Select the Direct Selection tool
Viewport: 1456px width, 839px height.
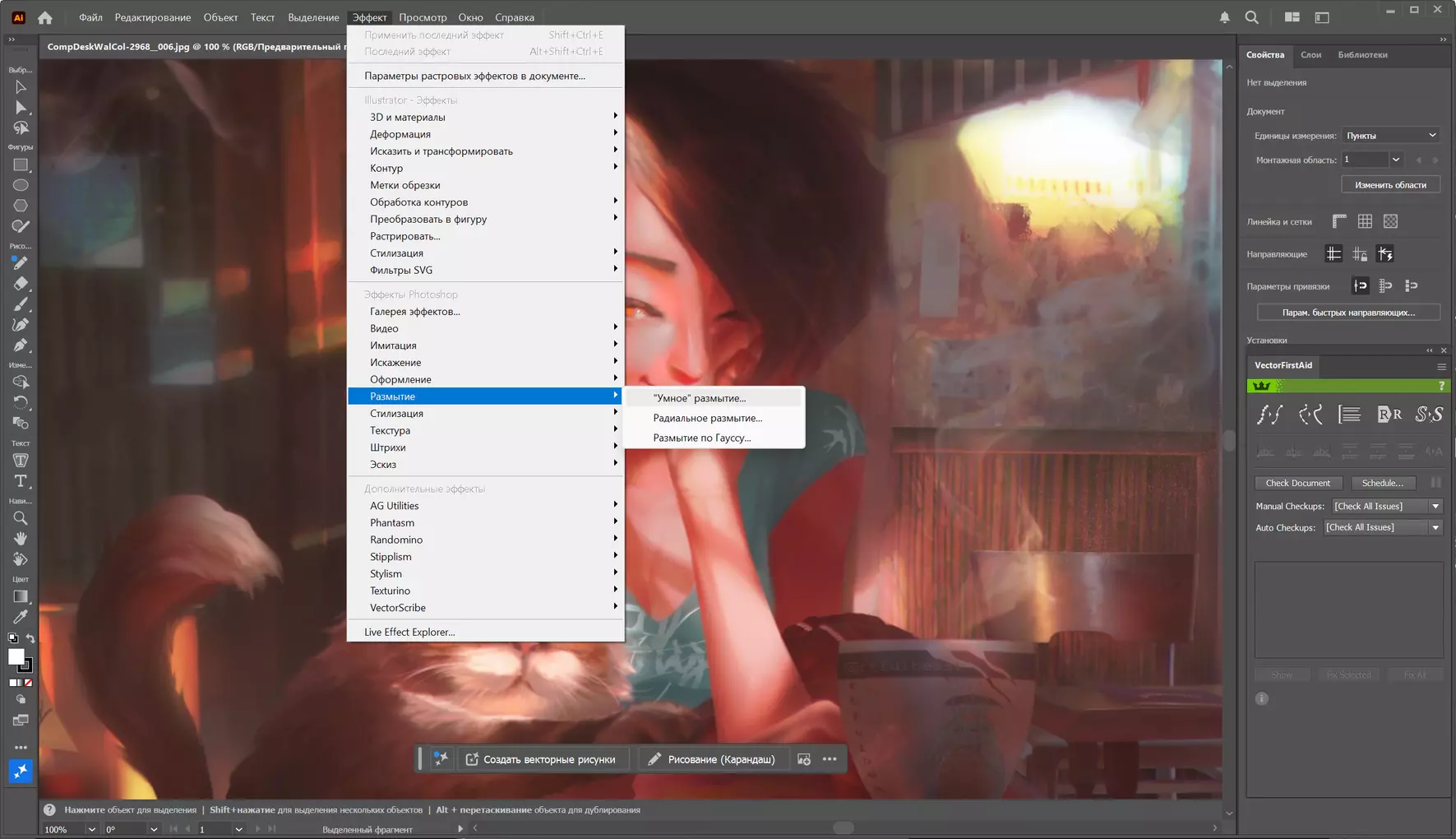click(x=21, y=108)
